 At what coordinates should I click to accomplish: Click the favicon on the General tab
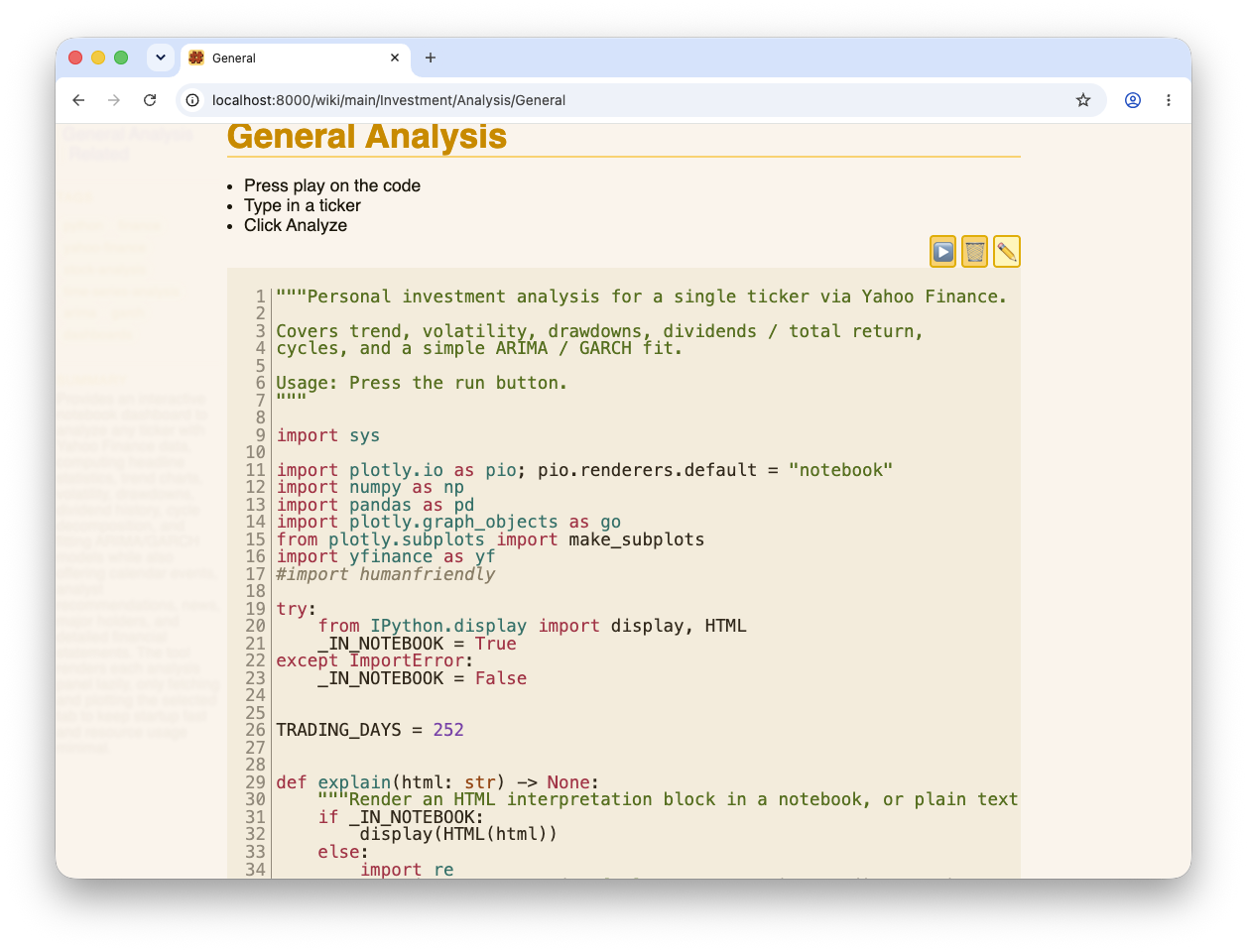coord(196,58)
